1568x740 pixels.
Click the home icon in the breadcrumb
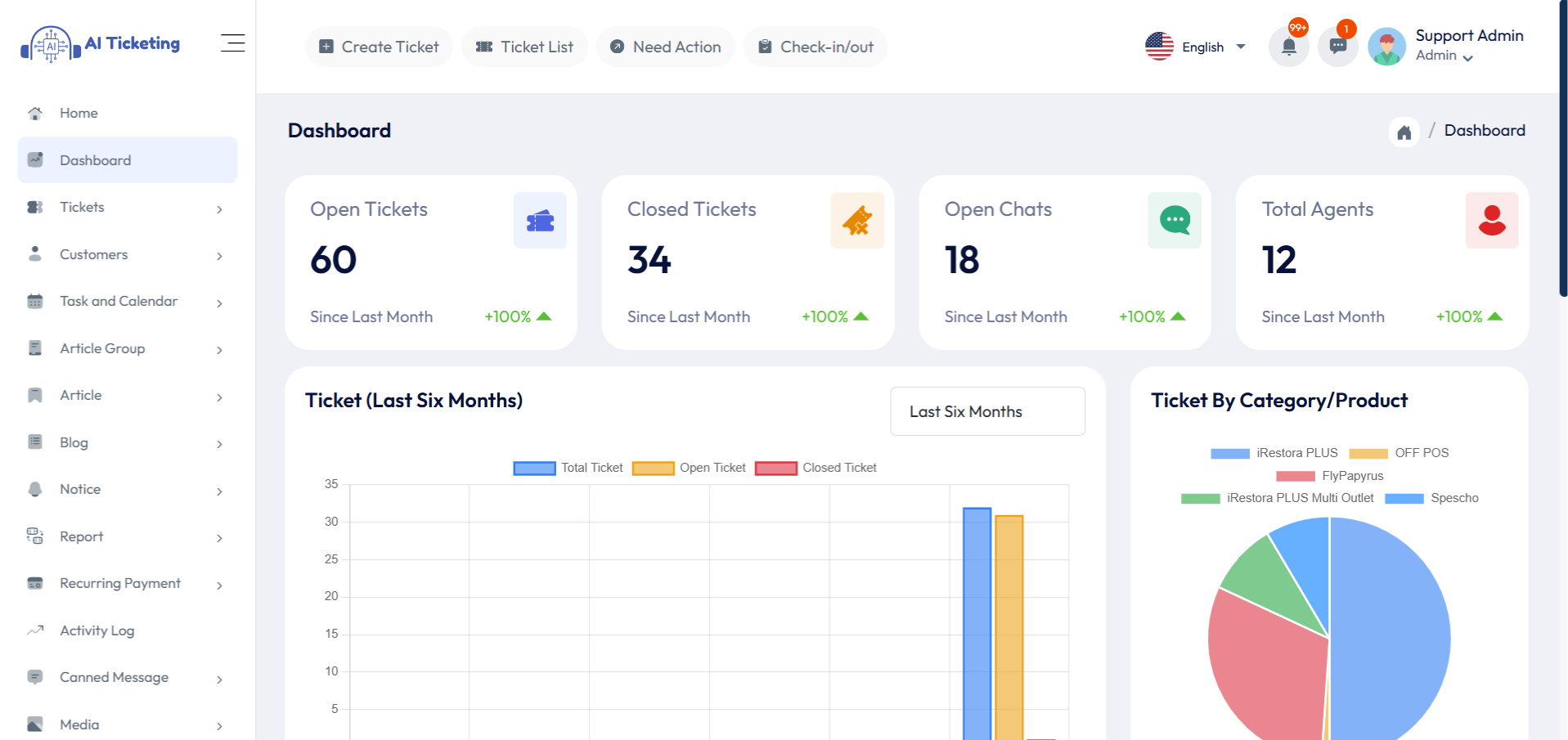[1404, 132]
